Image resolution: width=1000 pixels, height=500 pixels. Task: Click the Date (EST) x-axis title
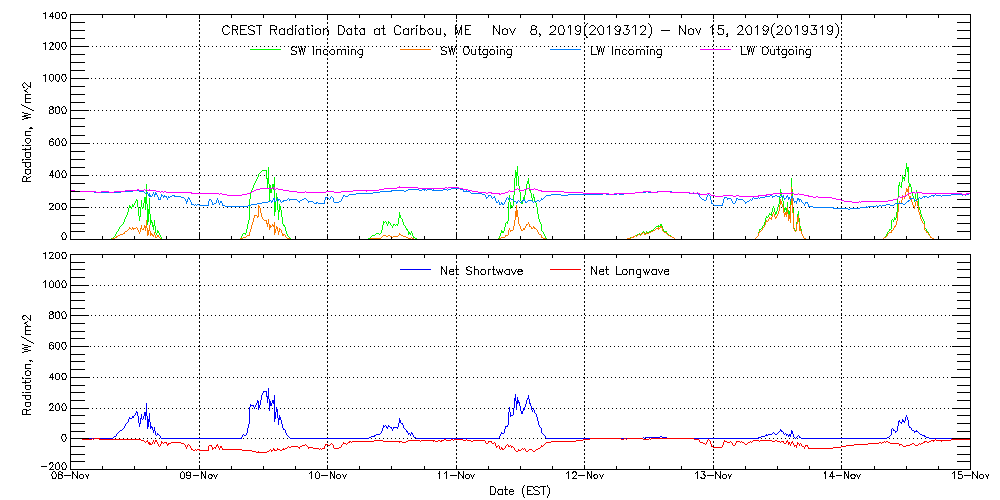coord(521,491)
